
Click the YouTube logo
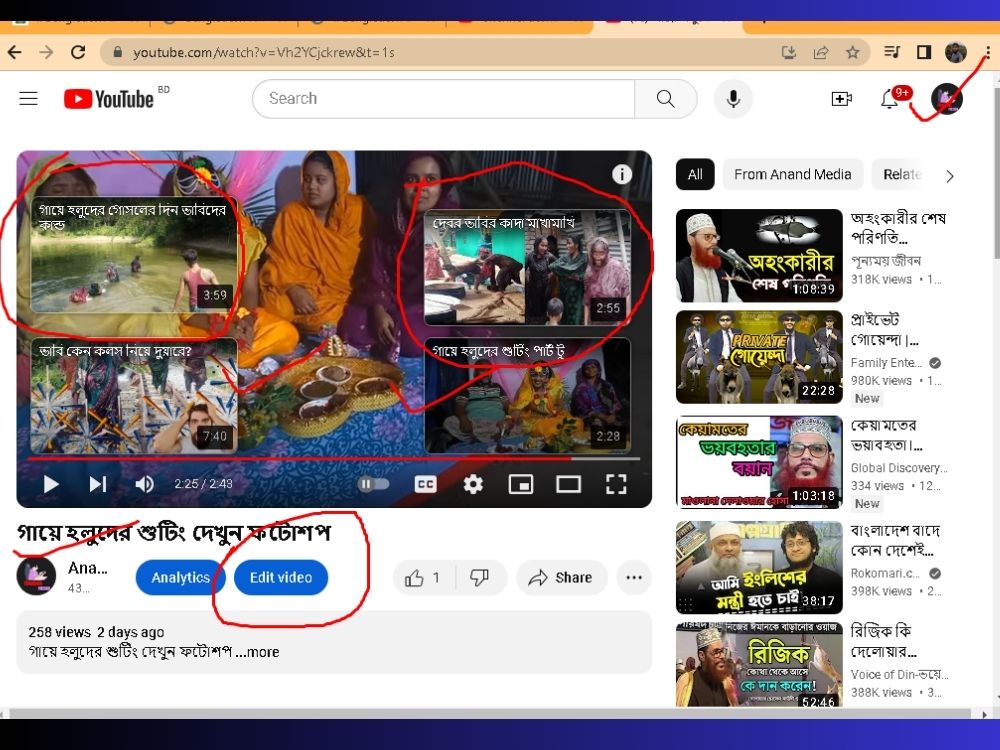[x=109, y=99]
